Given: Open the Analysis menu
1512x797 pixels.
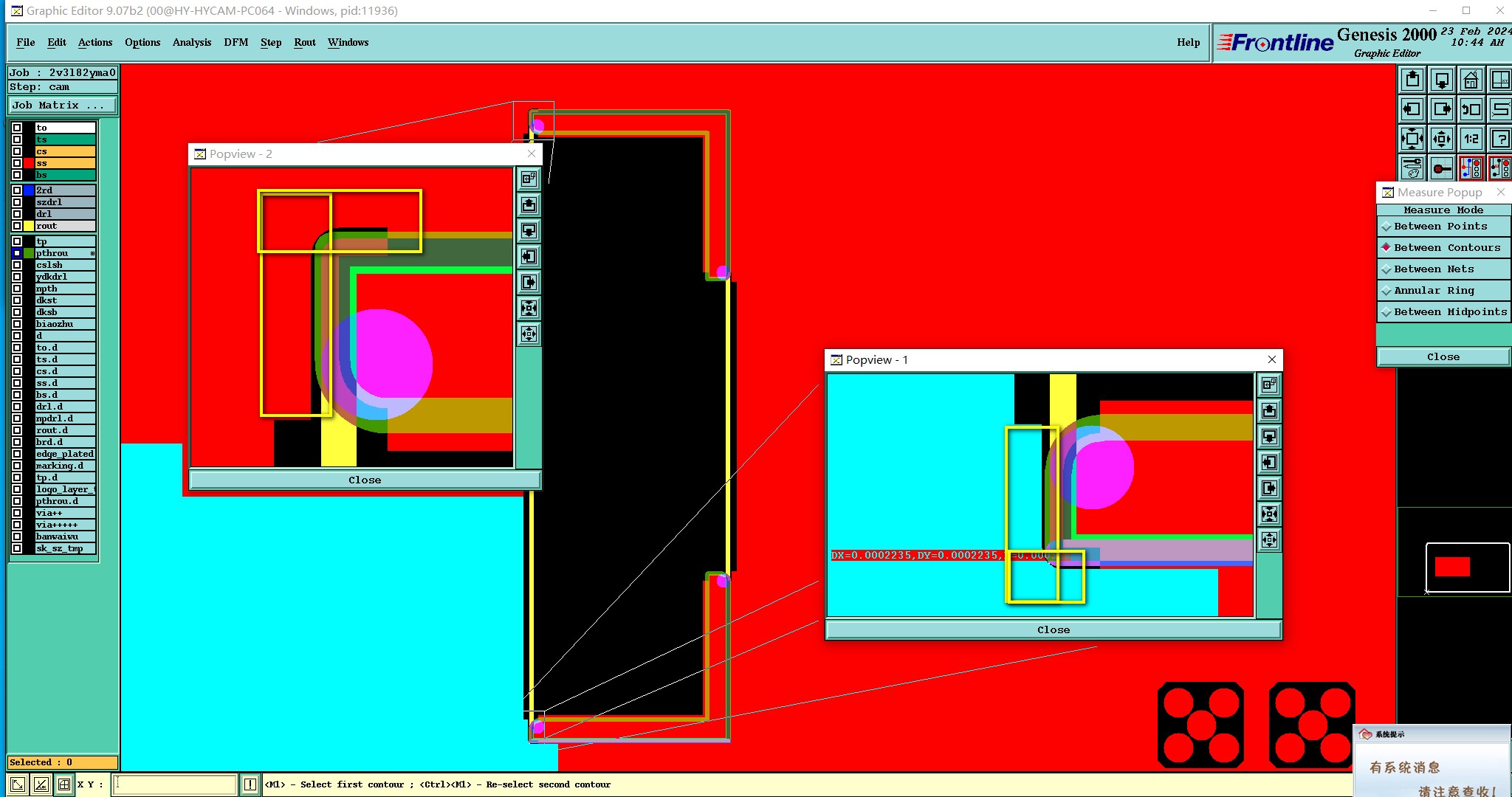Looking at the screenshot, I should [x=191, y=42].
